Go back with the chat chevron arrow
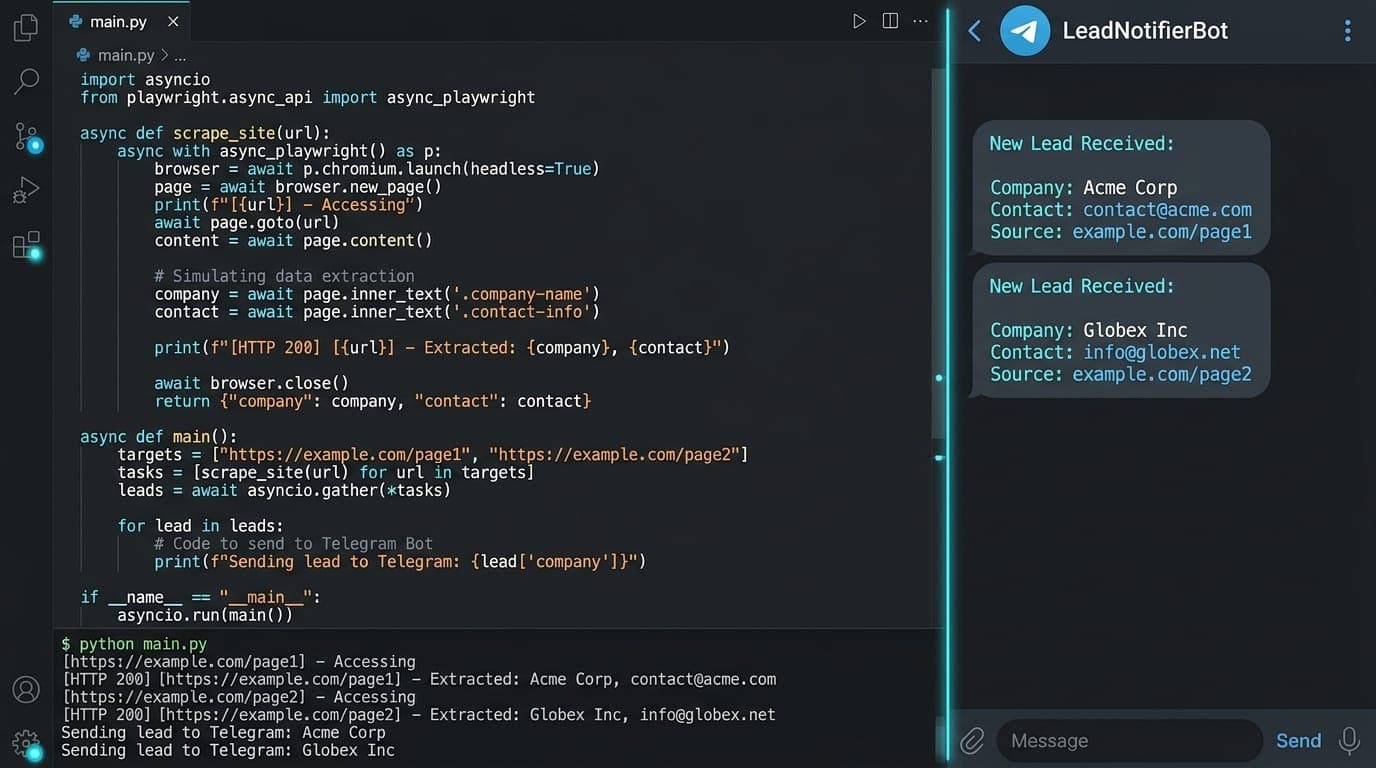Image resolution: width=1376 pixels, height=768 pixels. [975, 31]
